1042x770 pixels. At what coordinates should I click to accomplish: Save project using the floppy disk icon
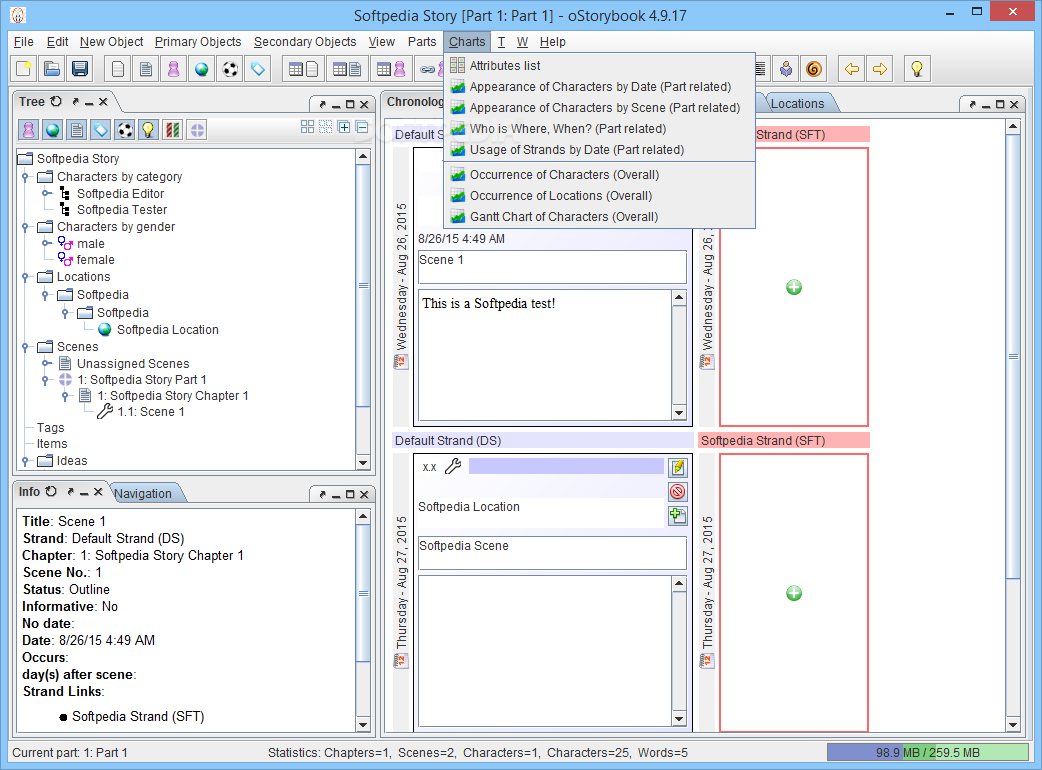pyautogui.click(x=80, y=69)
